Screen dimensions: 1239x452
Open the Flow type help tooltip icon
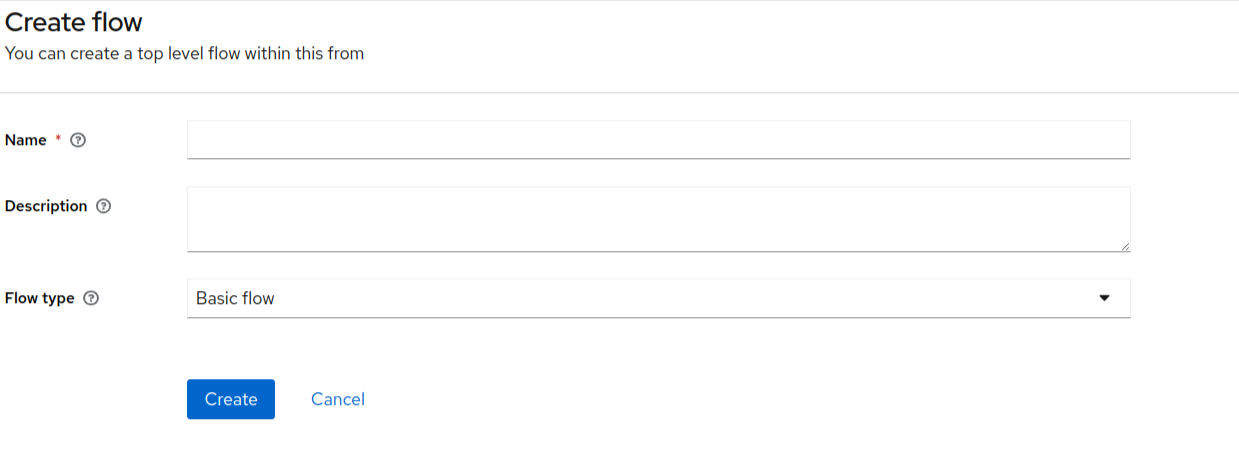click(x=91, y=299)
